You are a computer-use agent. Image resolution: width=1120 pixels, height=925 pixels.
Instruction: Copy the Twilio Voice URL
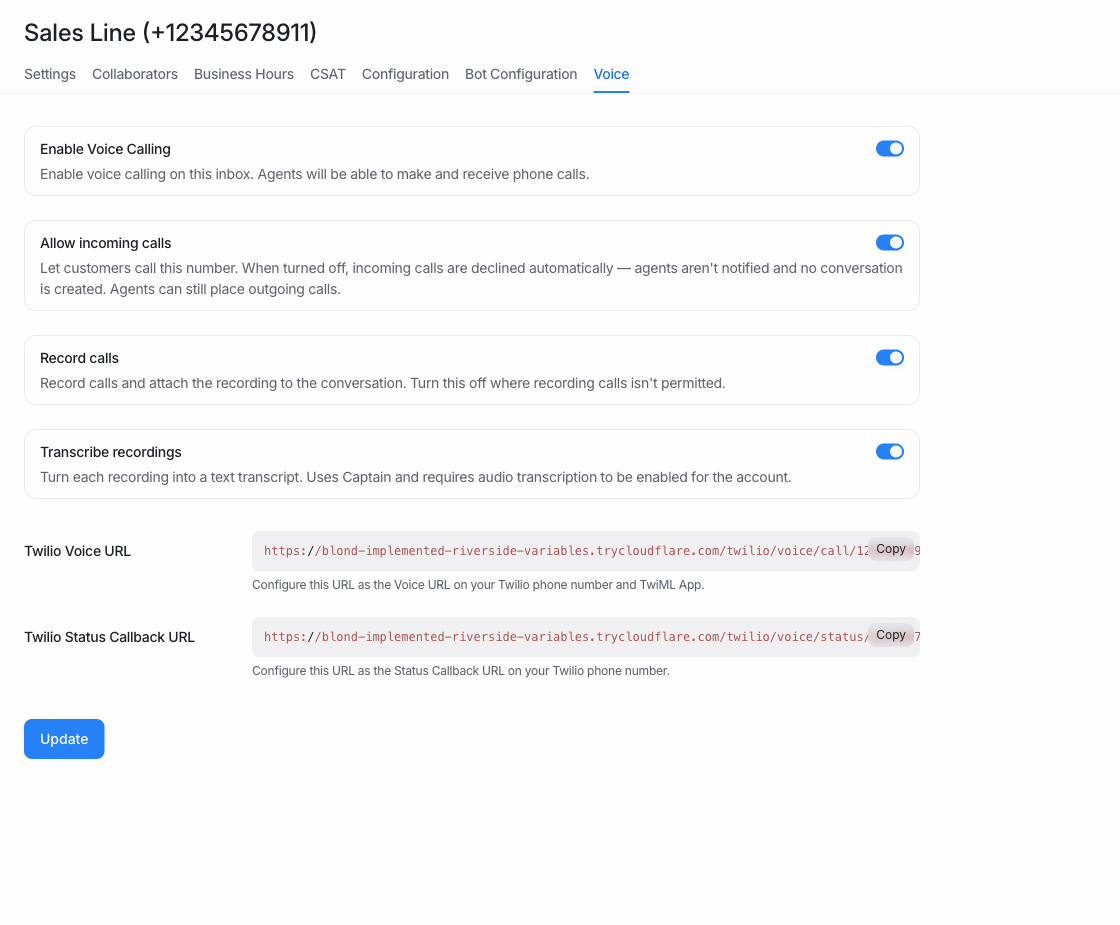pos(891,549)
